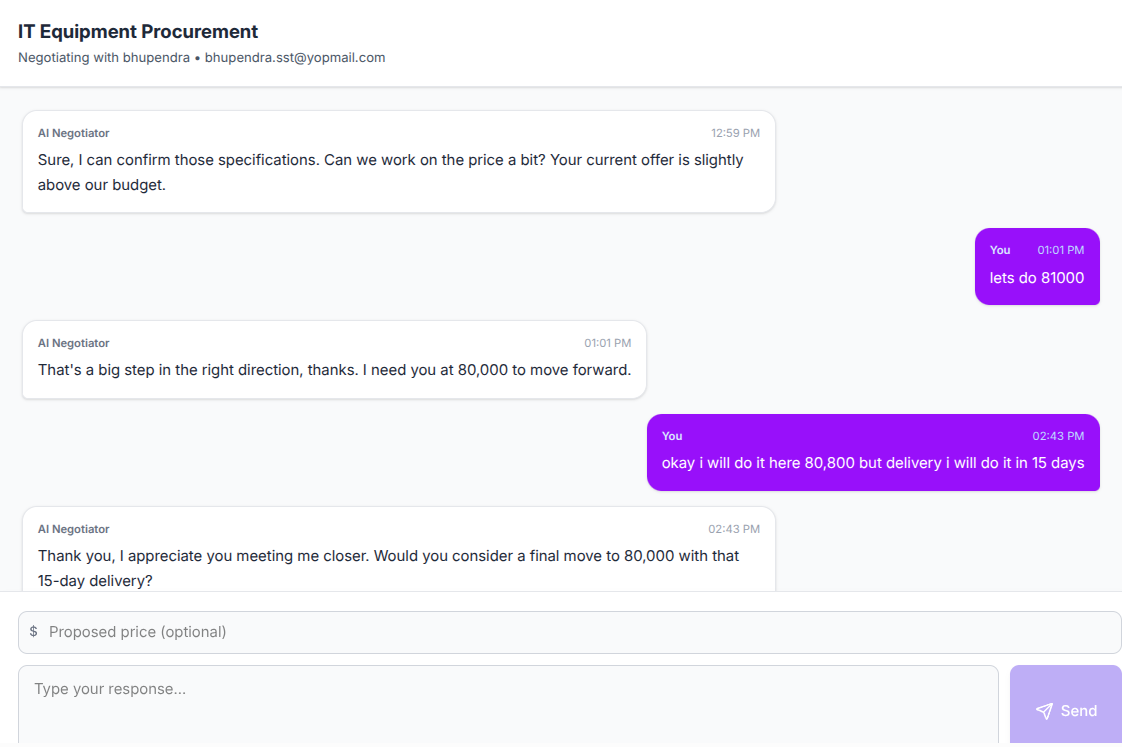Click 'You' label on the 81000 message

pos(1000,250)
